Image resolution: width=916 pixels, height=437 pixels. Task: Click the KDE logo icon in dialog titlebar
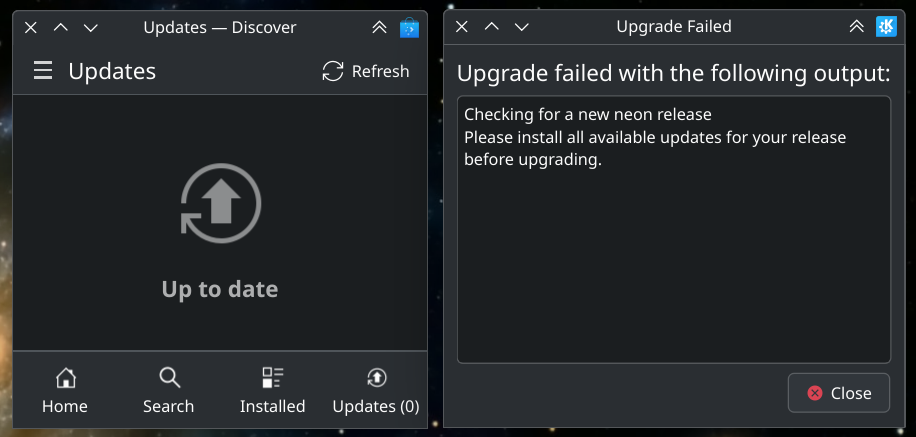click(886, 27)
